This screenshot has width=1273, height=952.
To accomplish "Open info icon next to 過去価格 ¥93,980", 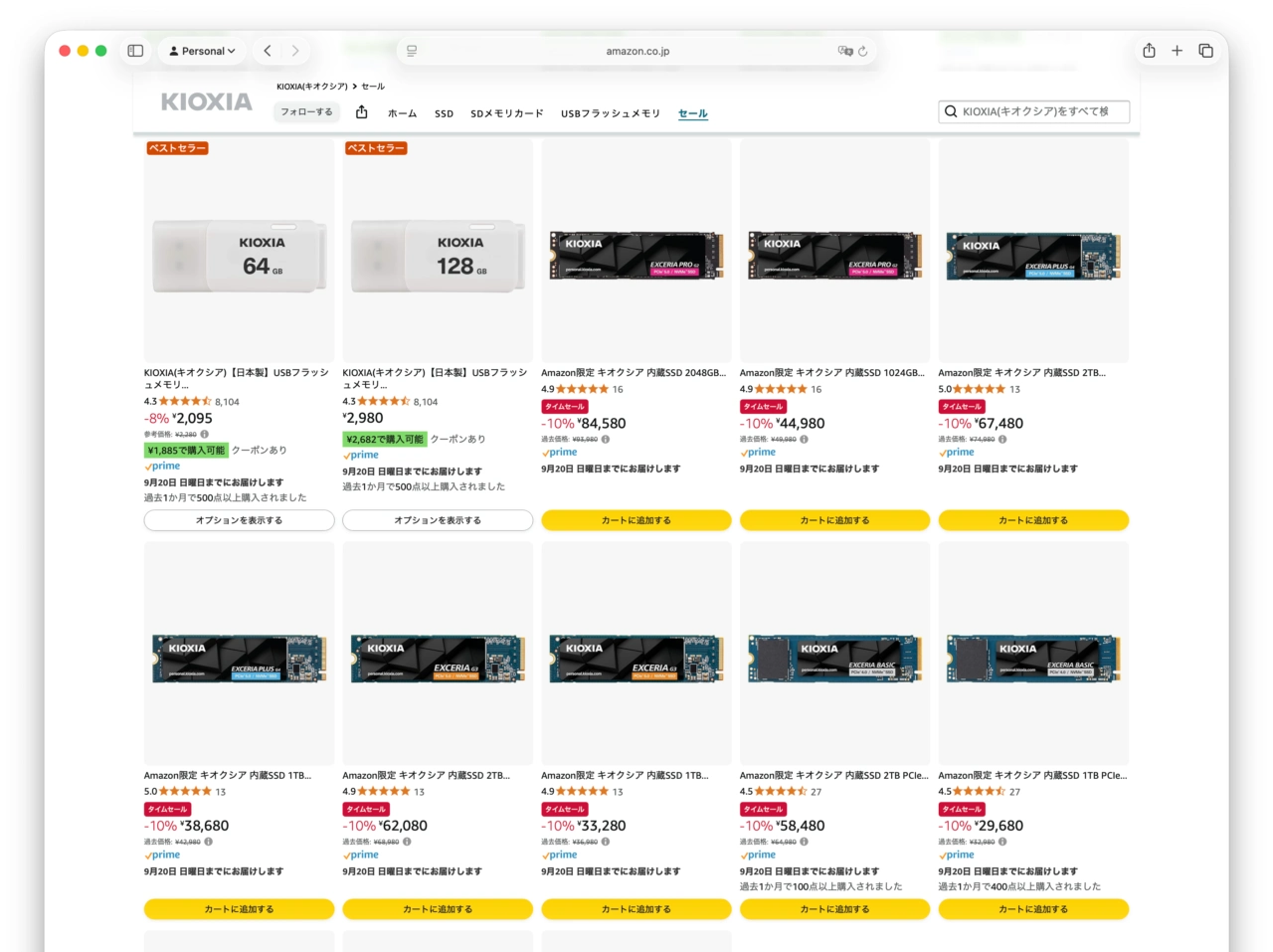I will pos(606,439).
